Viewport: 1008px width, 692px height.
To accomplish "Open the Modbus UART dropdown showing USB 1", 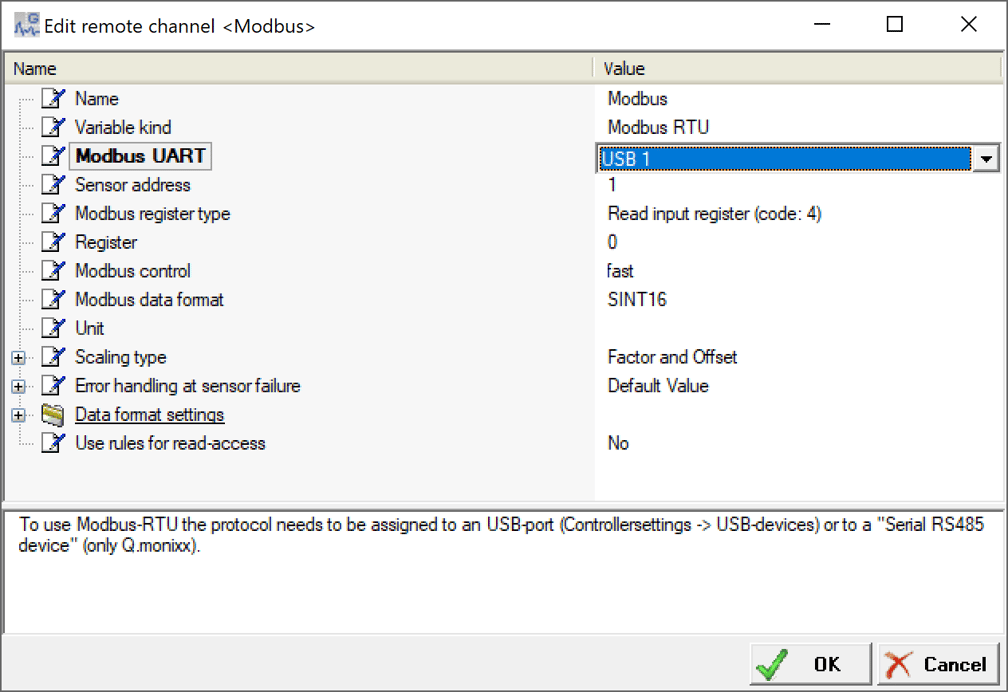I will (986, 158).
